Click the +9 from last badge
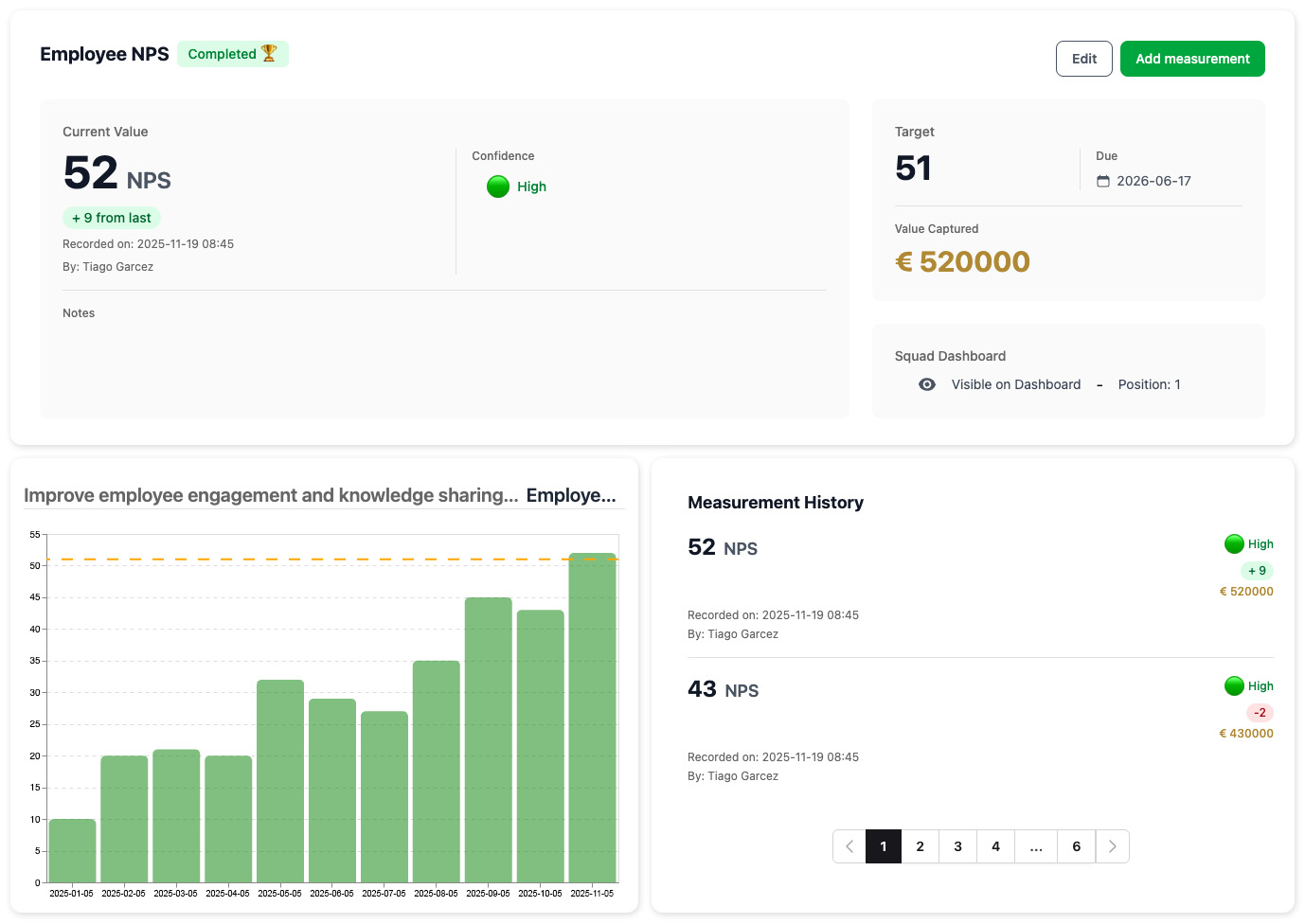 112,218
